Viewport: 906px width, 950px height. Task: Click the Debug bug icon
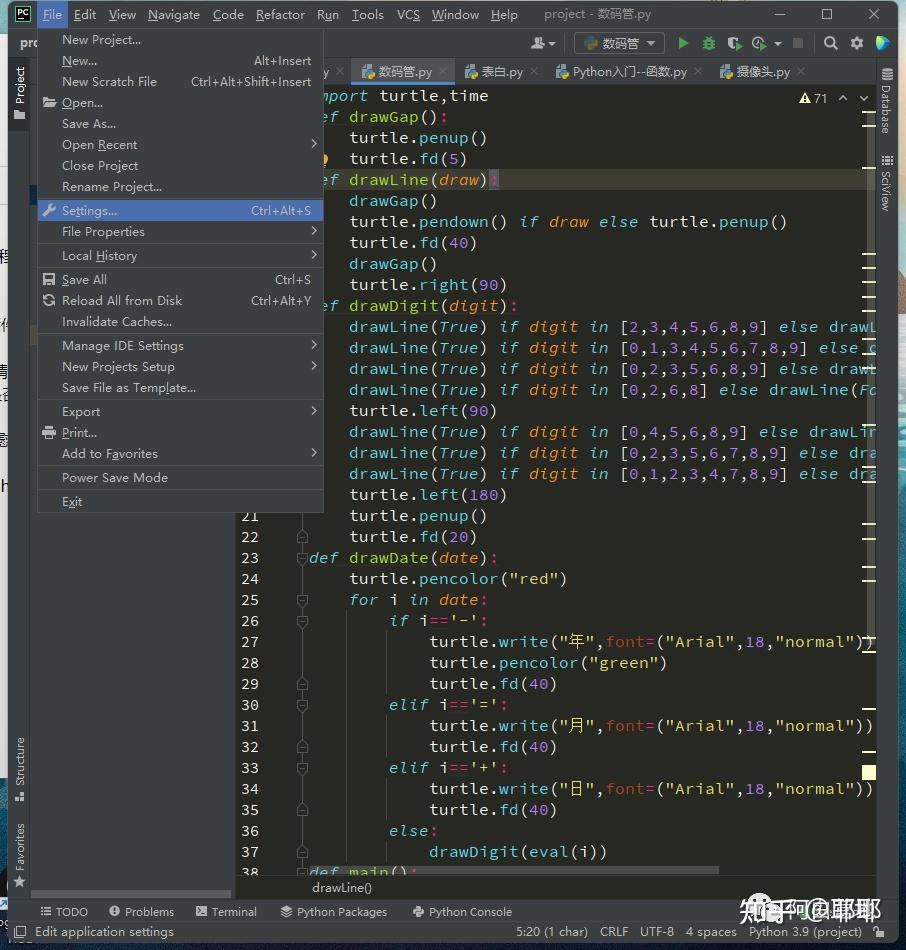[x=709, y=43]
